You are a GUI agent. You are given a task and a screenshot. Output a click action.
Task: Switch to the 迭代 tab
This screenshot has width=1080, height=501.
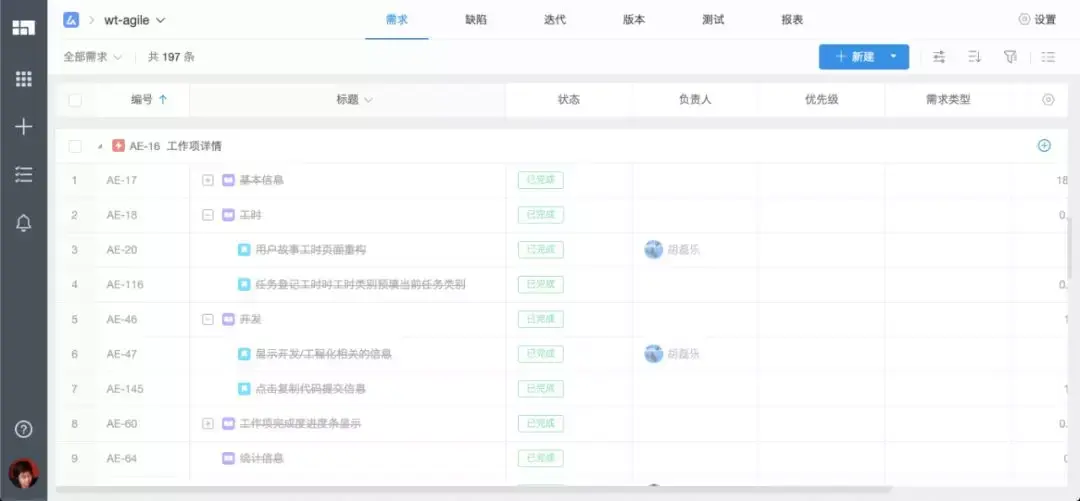tap(555, 20)
